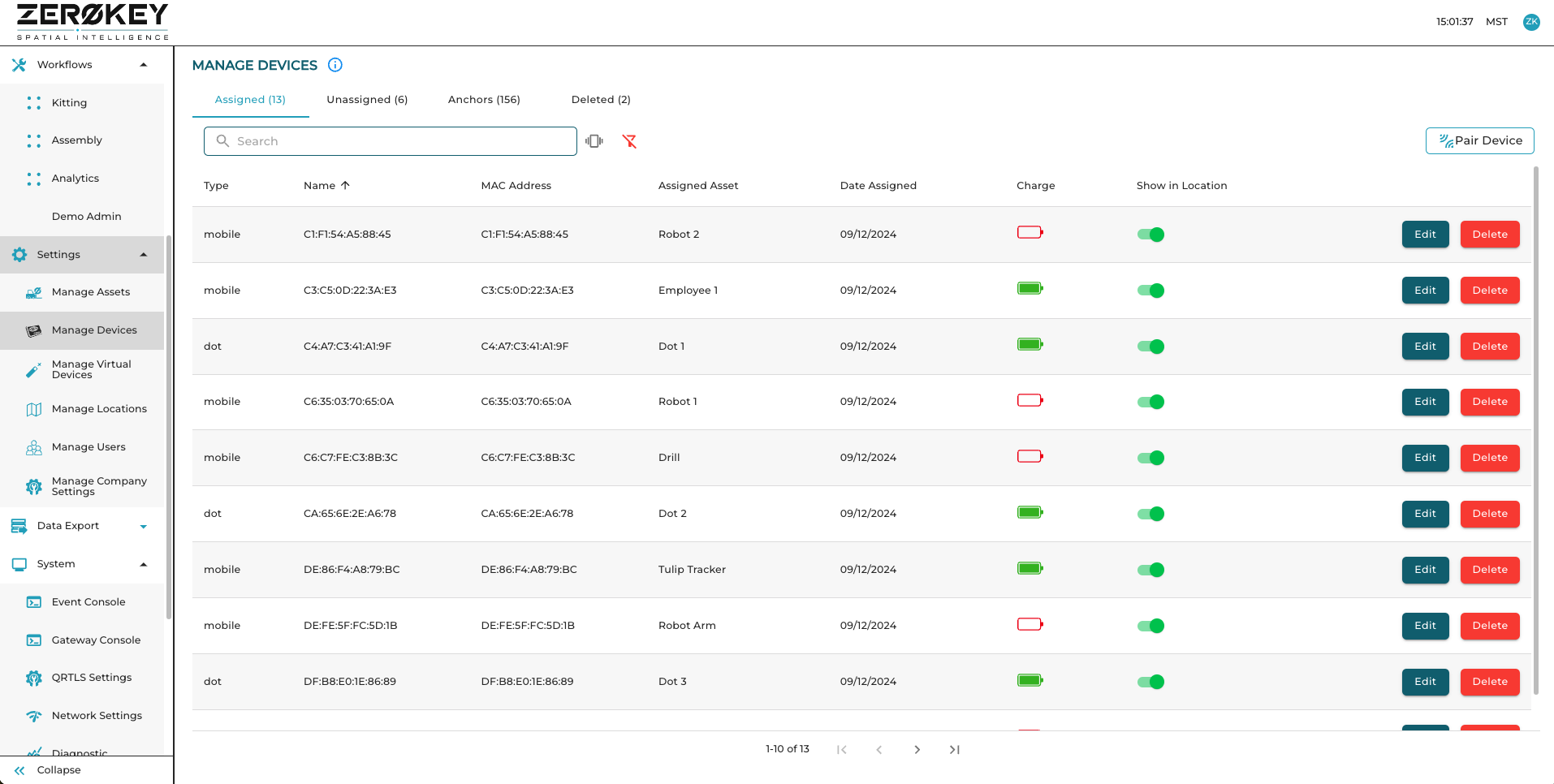This screenshot has height=784, width=1554.
Task: Click the Pair Device button
Action: pyautogui.click(x=1479, y=140)
